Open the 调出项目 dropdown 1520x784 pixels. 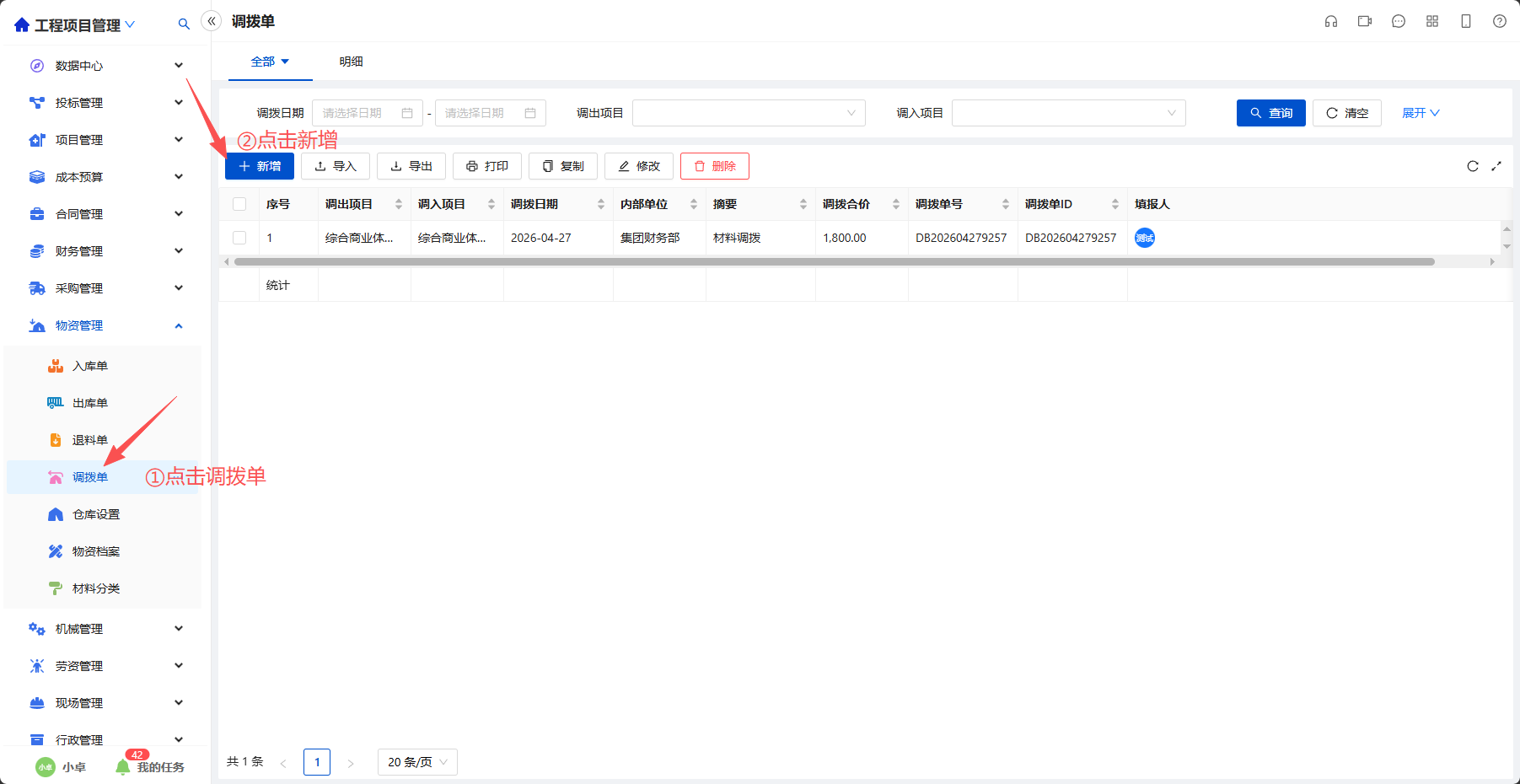749,113
